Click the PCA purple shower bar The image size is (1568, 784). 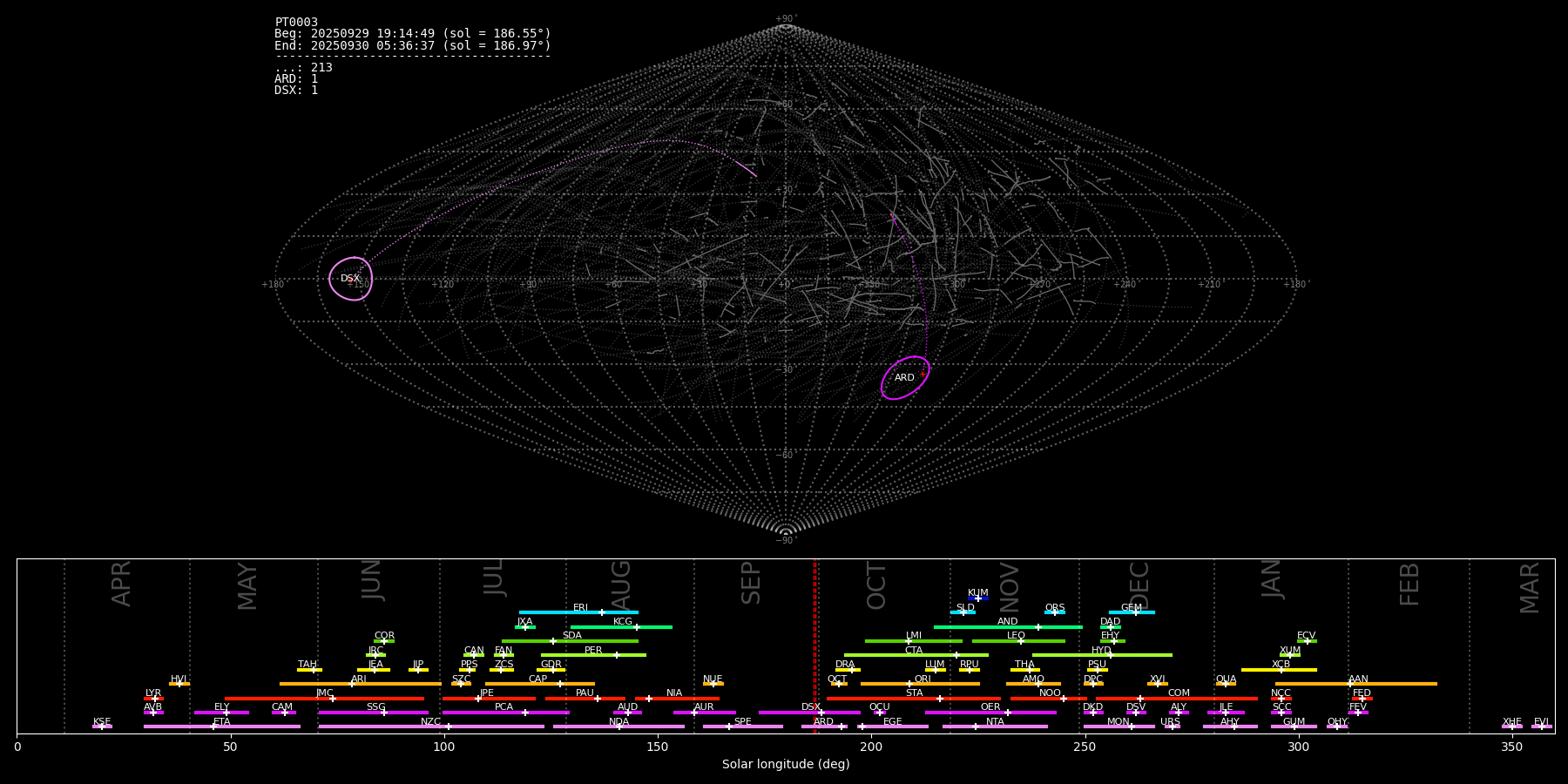(x=505, y=713)
